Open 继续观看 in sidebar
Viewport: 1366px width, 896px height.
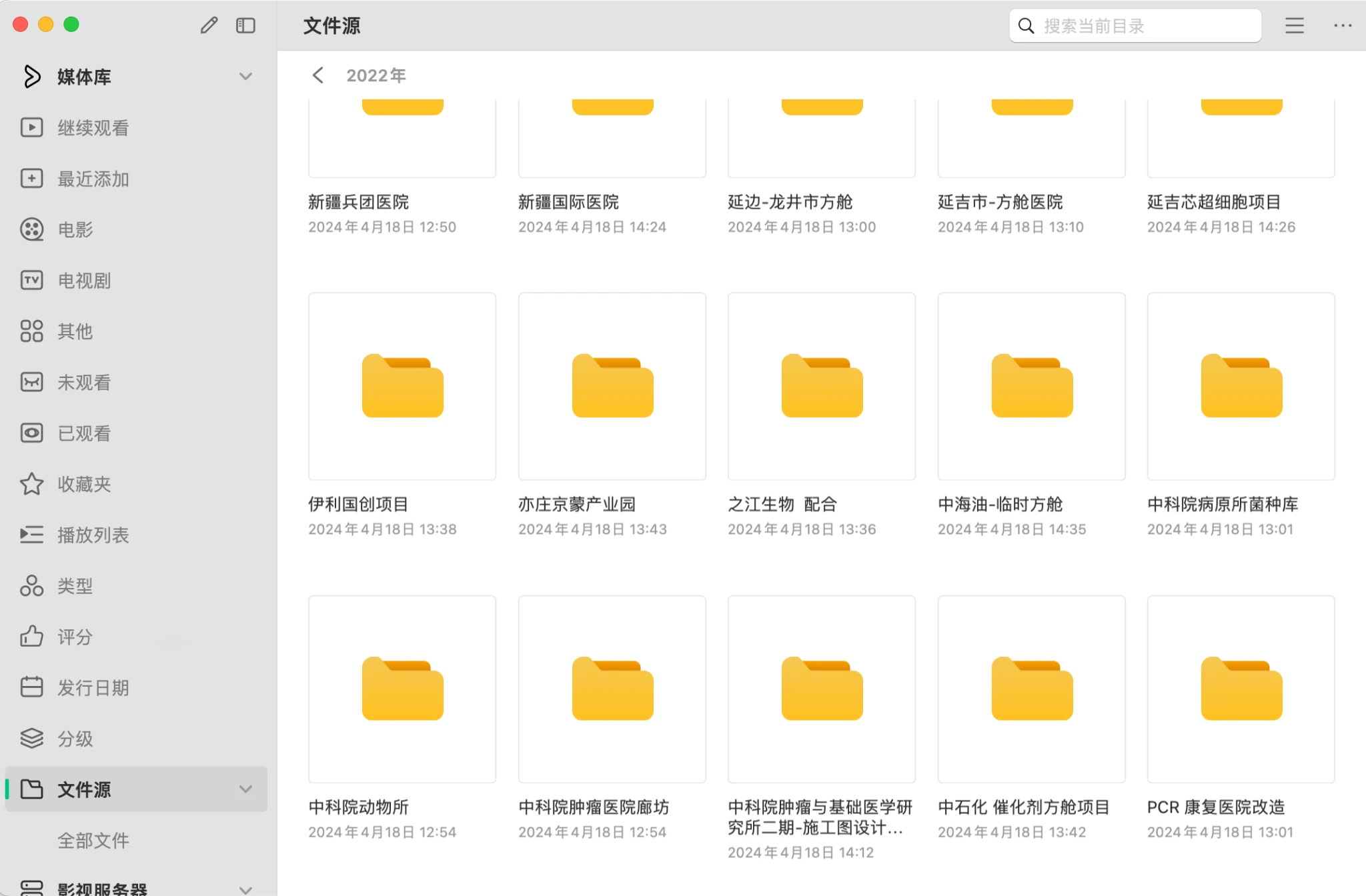93,128
